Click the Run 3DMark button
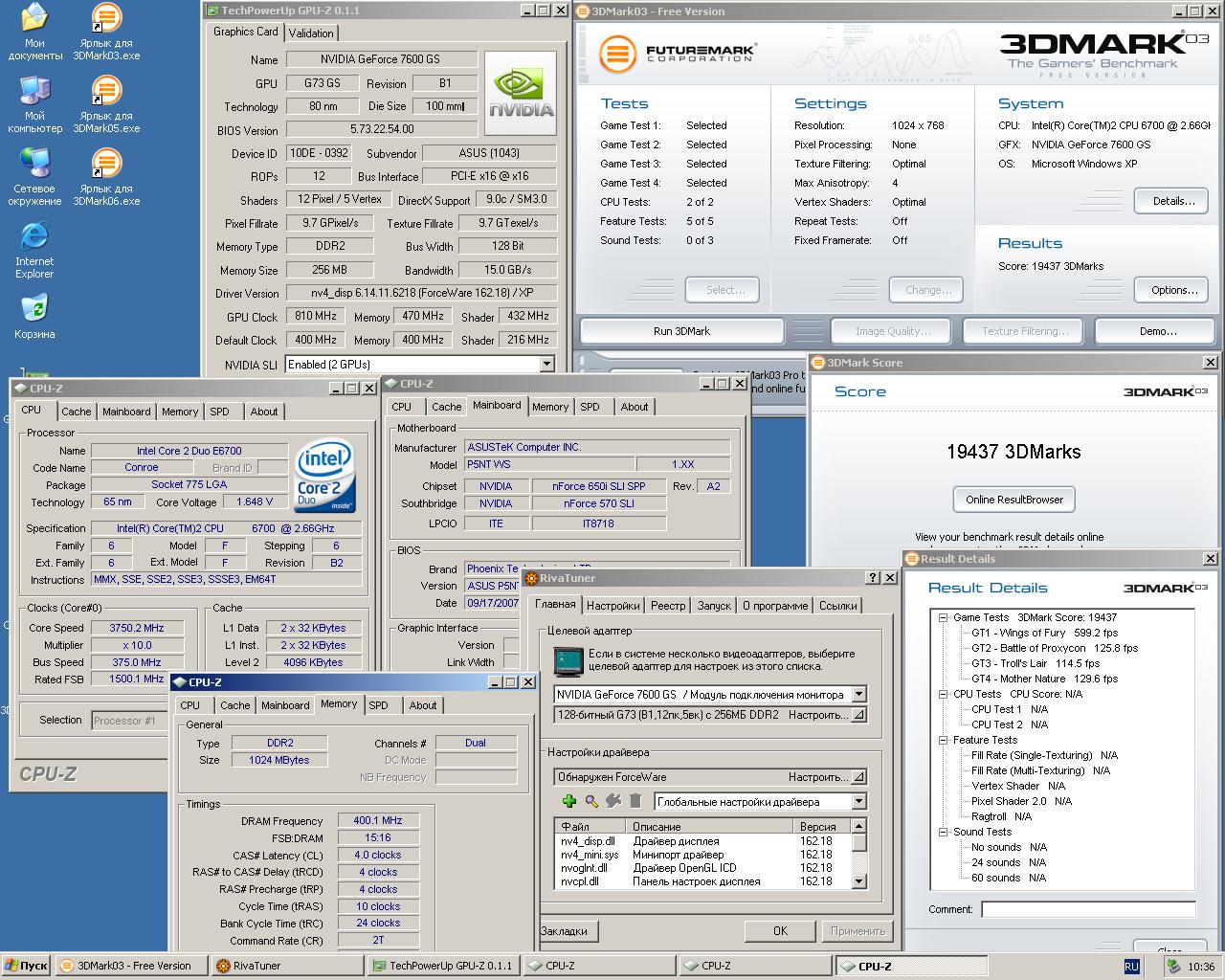The image size is (1225, 980). point(681,331)
